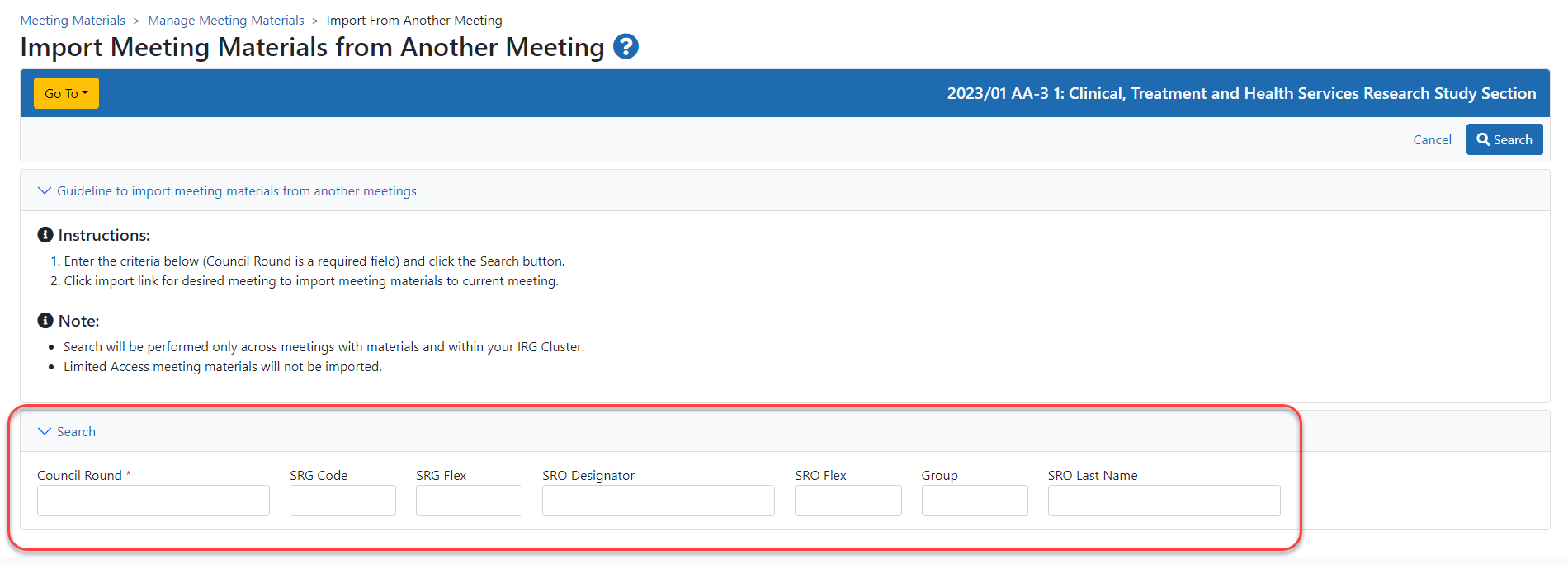Open the Meeting Materials breadcrumb link

click(x=73, y=21)
